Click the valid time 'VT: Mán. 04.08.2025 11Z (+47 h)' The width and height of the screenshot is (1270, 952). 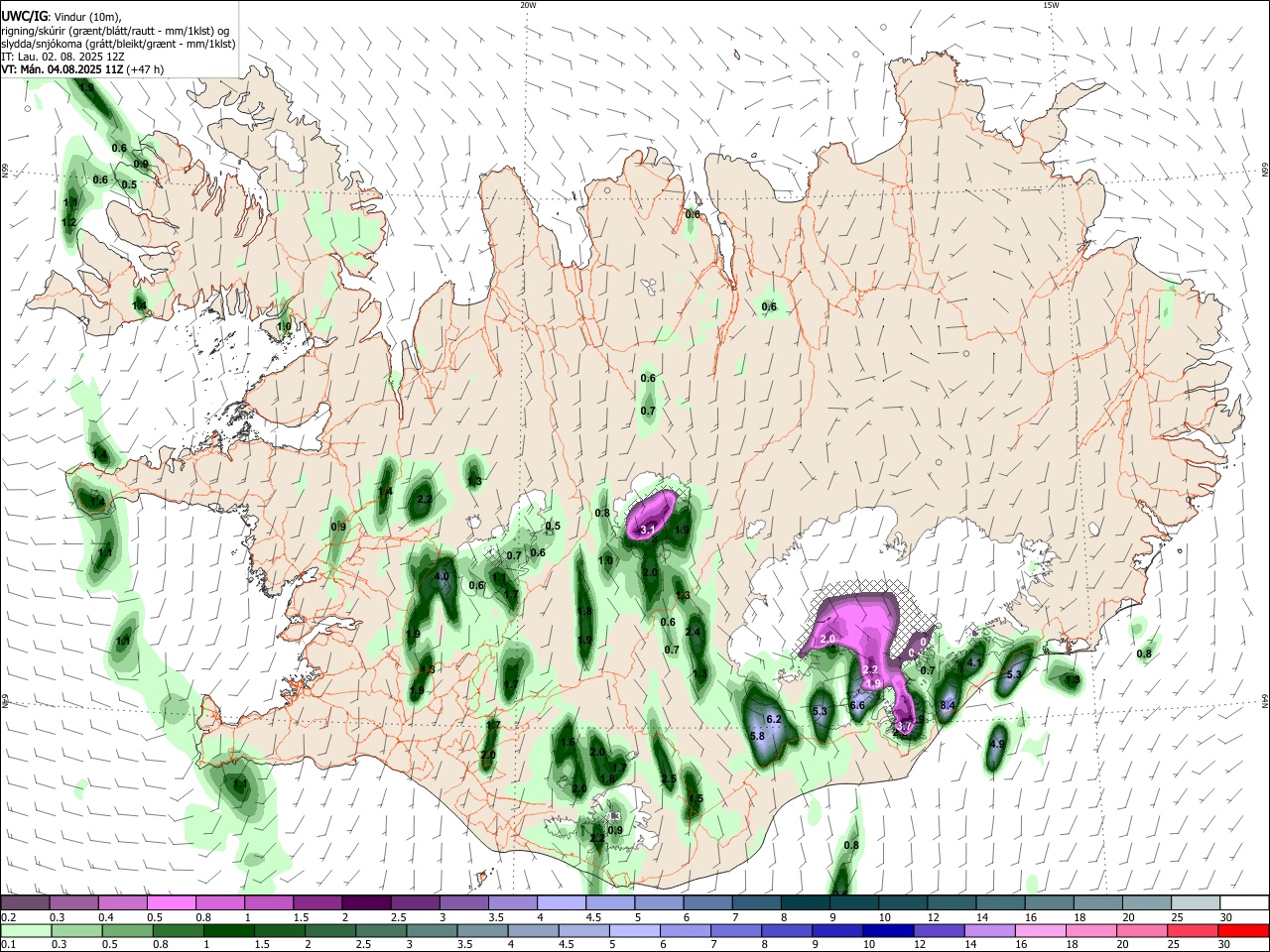tap(82, 69)
